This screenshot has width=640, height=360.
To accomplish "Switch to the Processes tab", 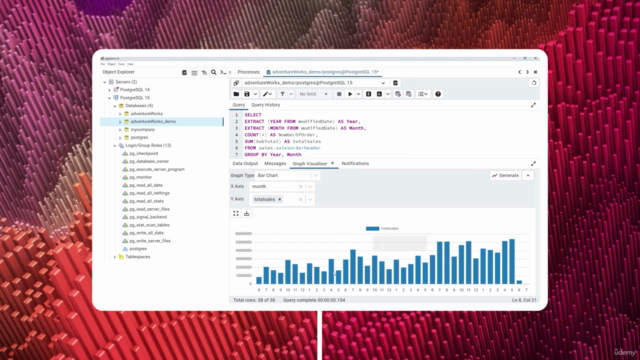I will coord(249,72).
